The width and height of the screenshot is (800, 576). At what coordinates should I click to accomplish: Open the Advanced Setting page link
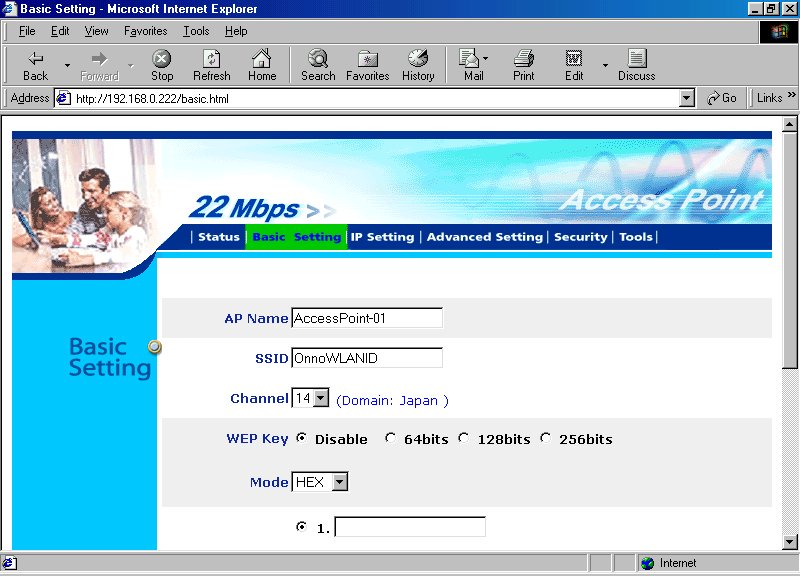(x=484, y=237)
